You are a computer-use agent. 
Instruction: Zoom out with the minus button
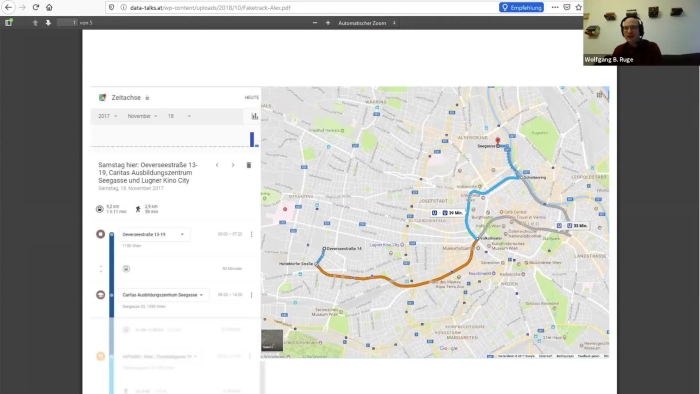pyautogui.click(x=315, y=23)
